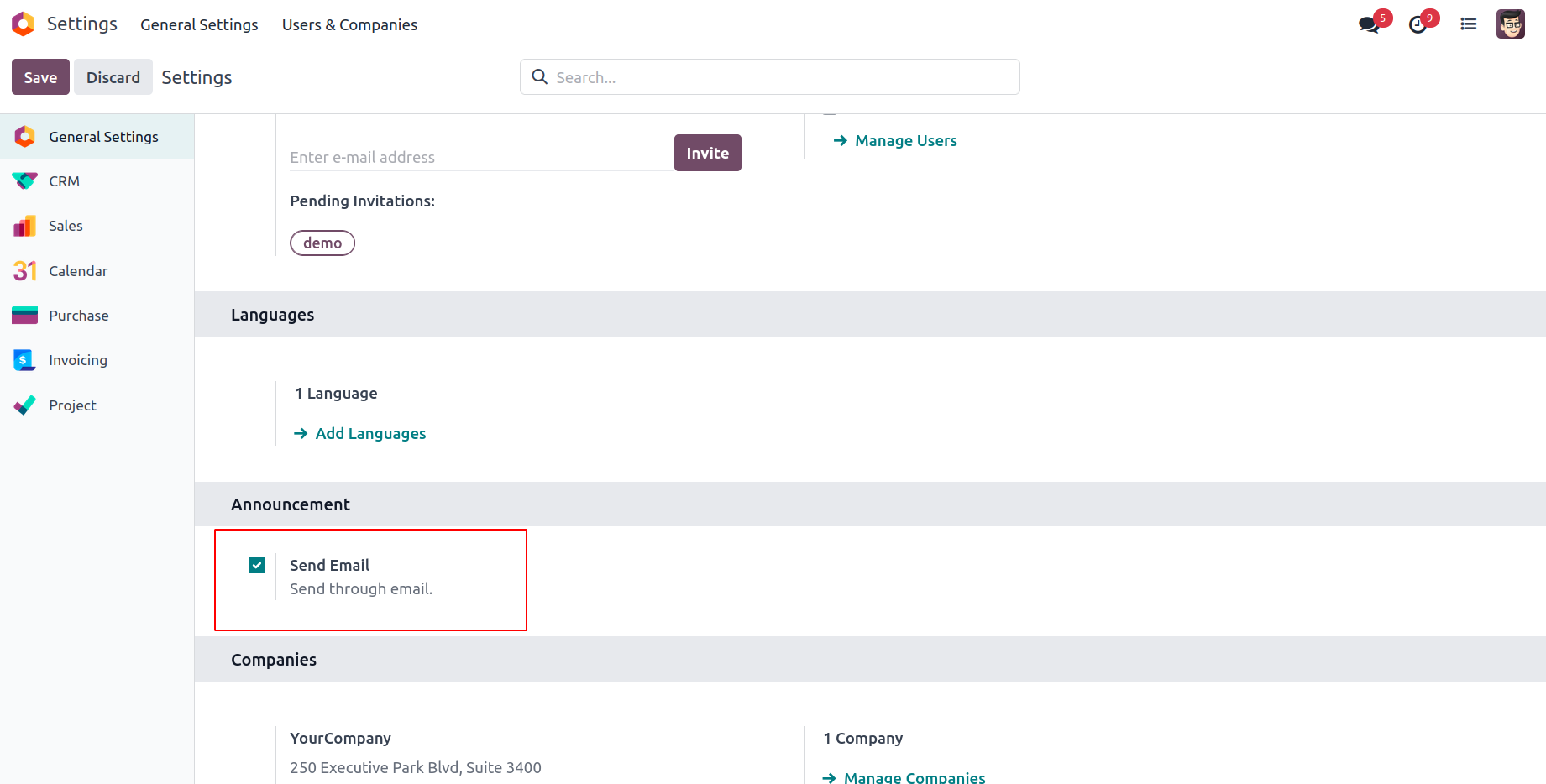
Task: Click the Odoo Settings app logo icon
Action: pos(24,24)
